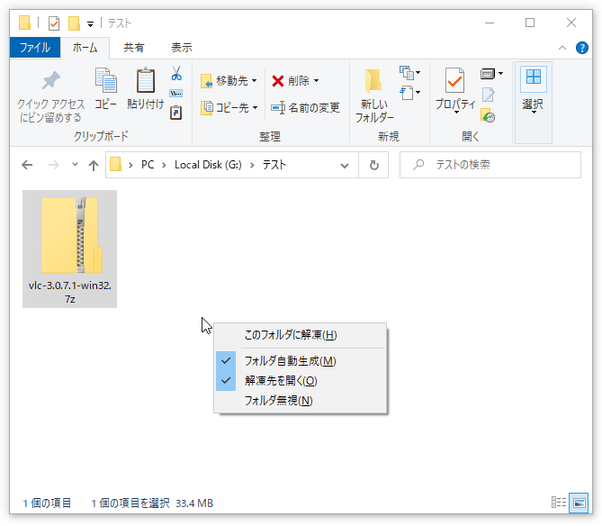Refresh the folder view

[x=374, y=165]
